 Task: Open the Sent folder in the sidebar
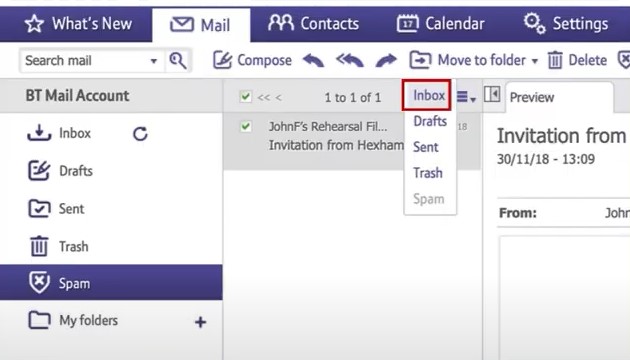point(56,209)
